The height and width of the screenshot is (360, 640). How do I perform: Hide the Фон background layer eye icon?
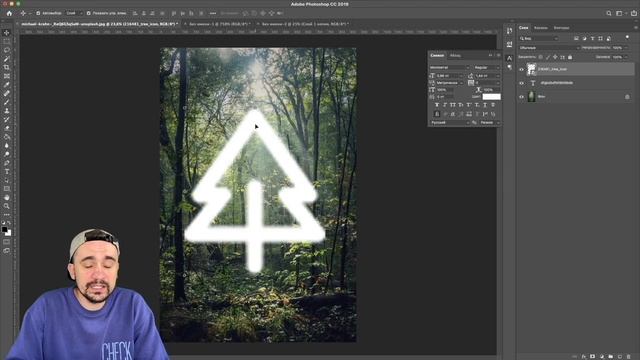tap(521, 97)
